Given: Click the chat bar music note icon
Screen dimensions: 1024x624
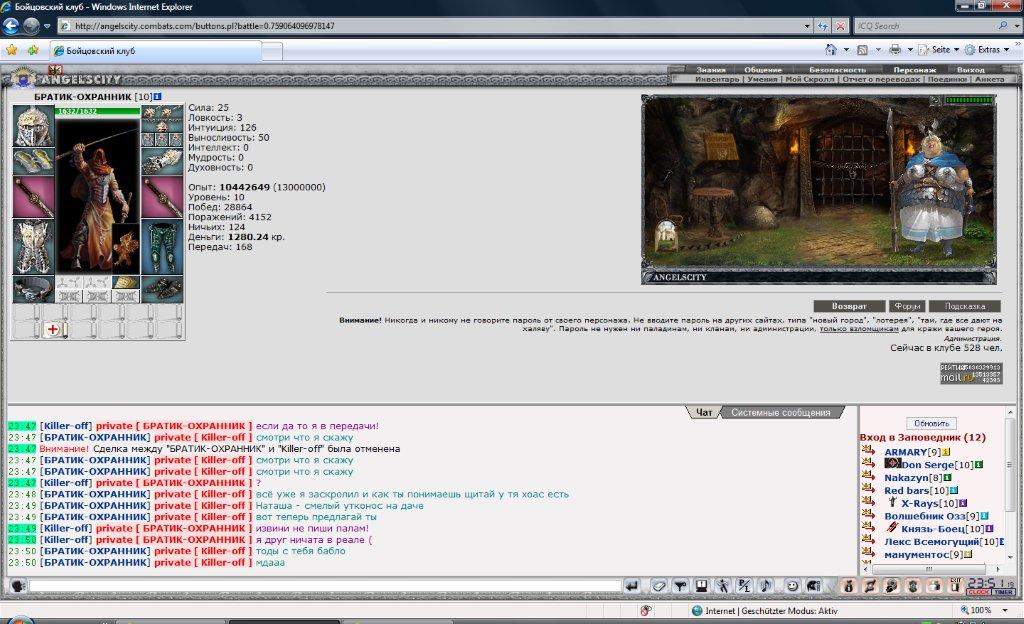Looking at the screenshot, I should tap(765, 586).
